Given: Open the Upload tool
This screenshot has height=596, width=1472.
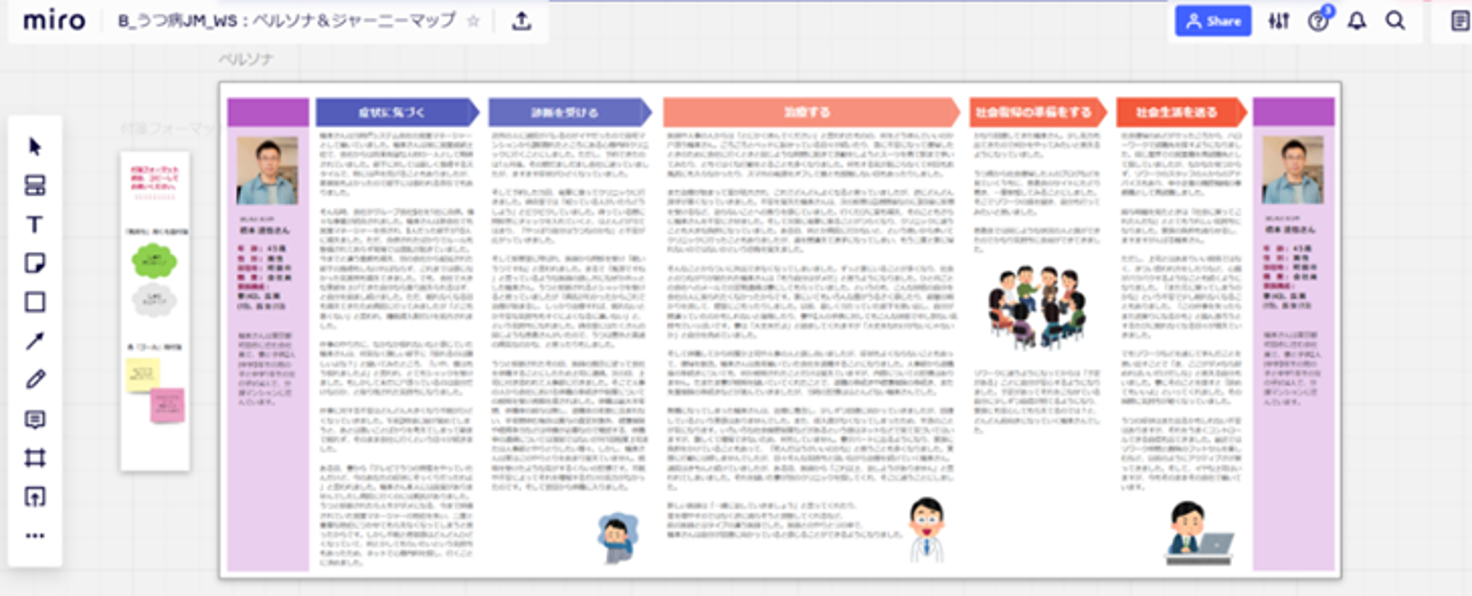Looking at the screenshot, I should click(x=35, y=497).
